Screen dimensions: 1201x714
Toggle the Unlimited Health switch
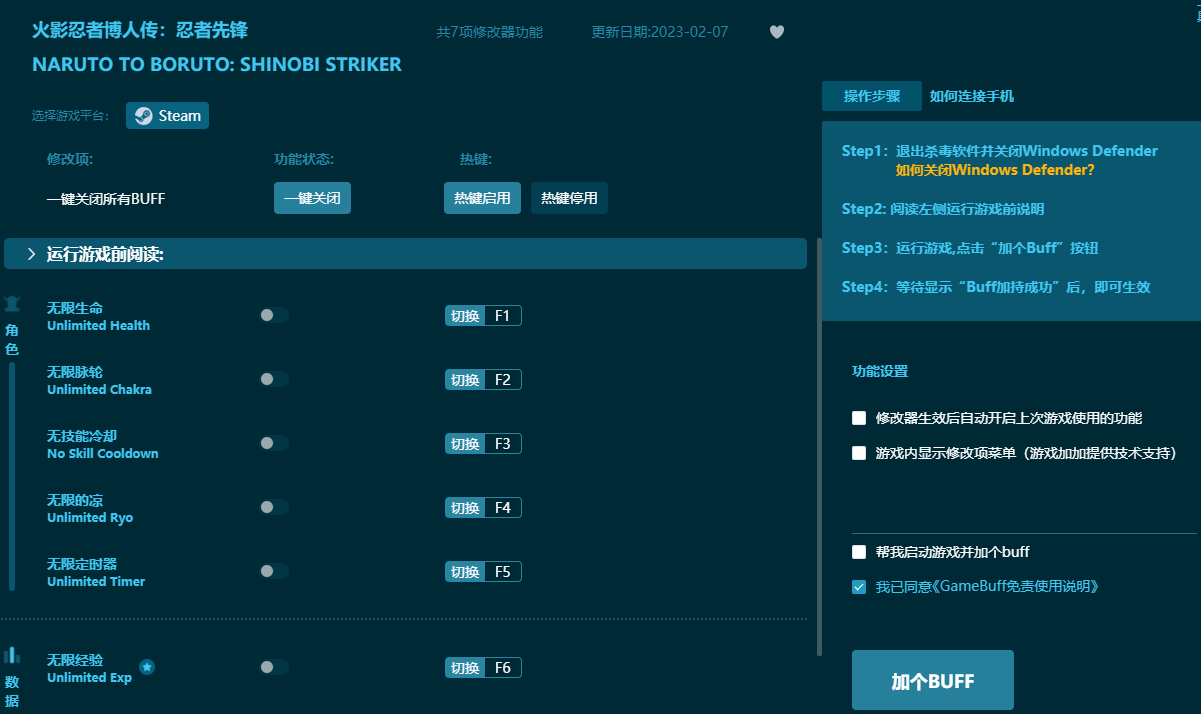point(274,315)
